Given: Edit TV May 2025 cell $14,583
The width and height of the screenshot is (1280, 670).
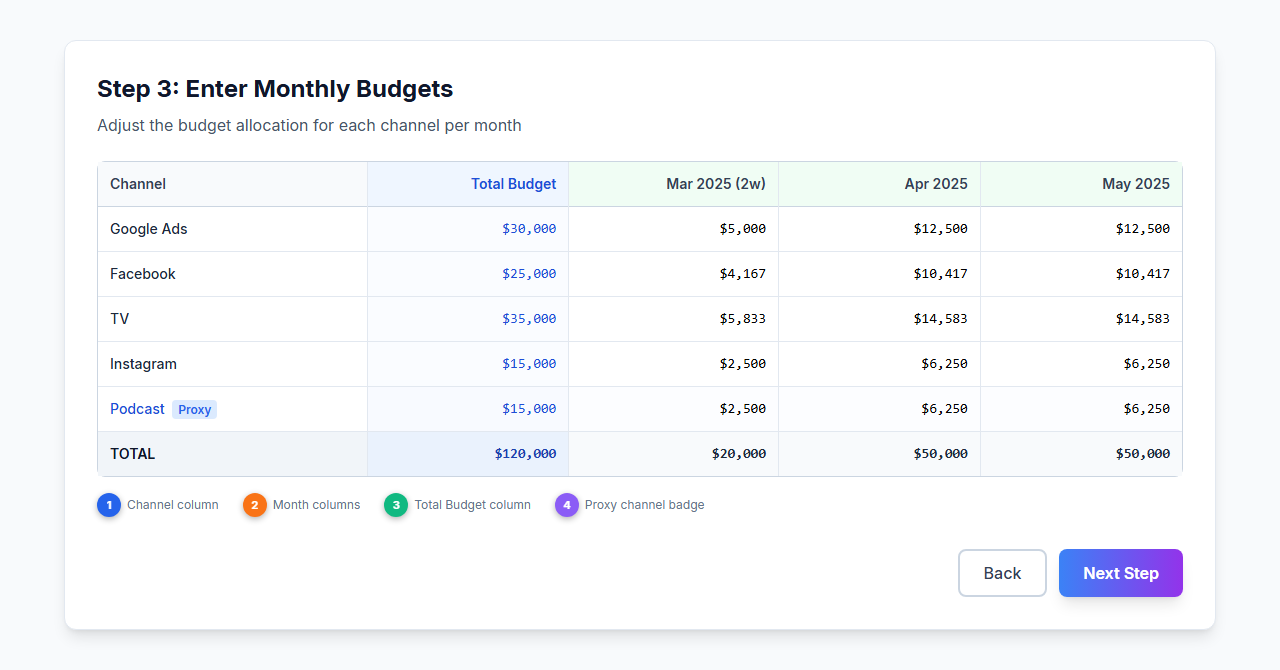Looking at the screenshot, I should click(1082, 319).
